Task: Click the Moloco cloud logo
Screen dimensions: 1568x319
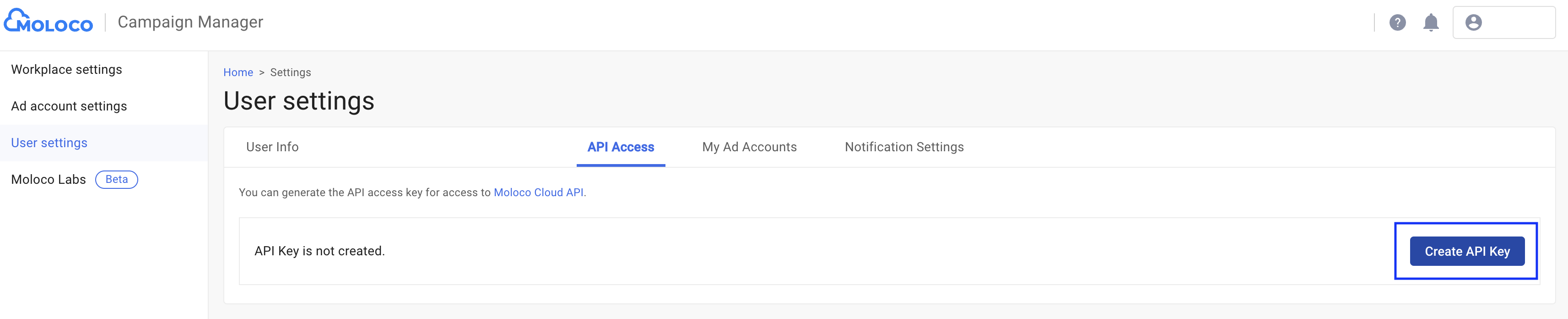Action: (48, 22)
